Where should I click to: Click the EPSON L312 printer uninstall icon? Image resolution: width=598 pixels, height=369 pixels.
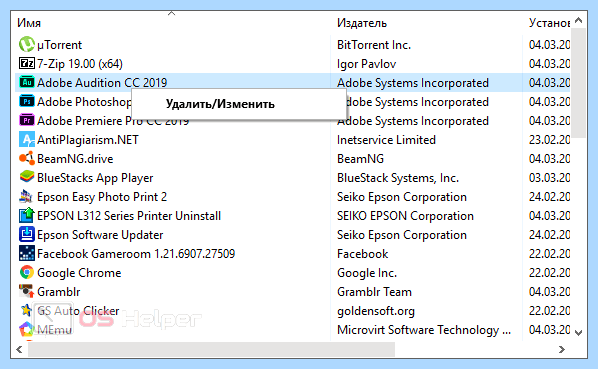[27, 215]
